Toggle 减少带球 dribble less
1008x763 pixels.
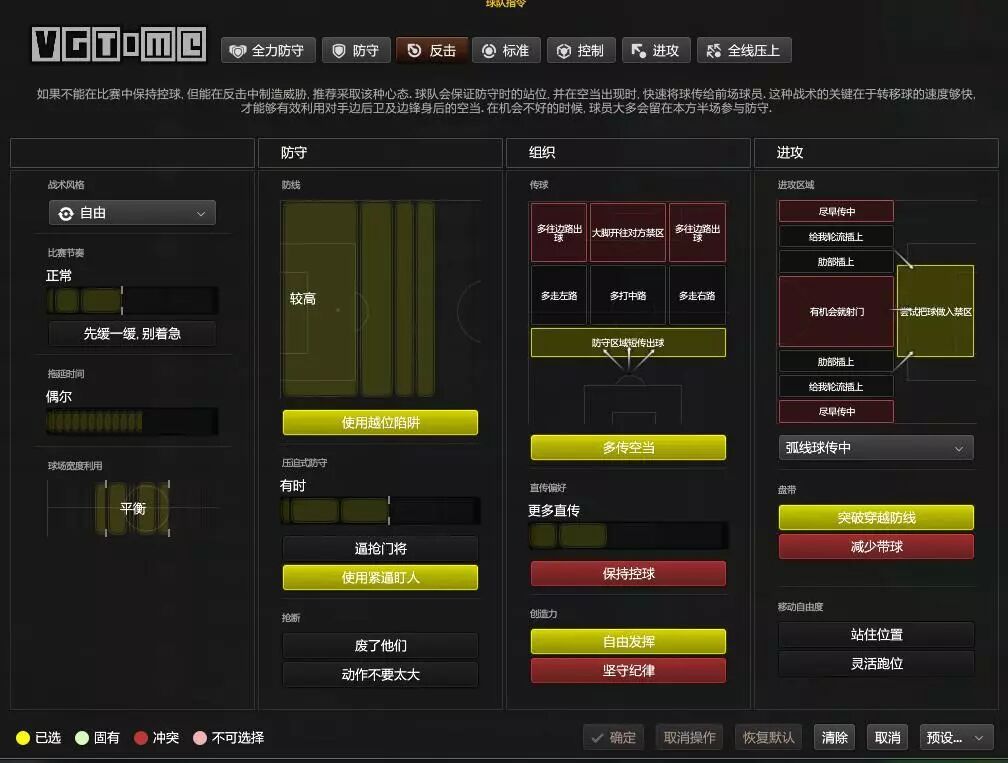tap(876, 546)
